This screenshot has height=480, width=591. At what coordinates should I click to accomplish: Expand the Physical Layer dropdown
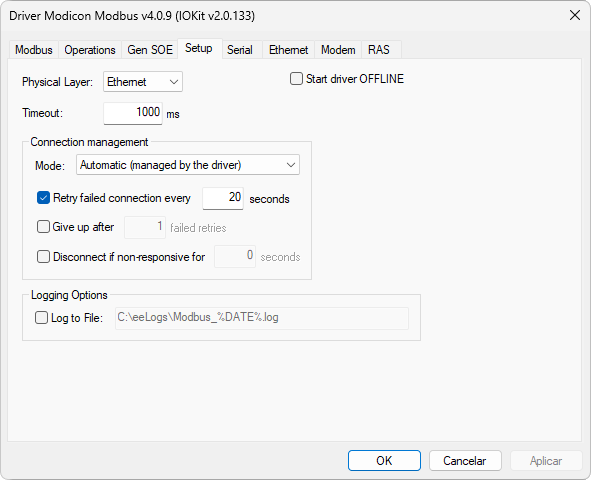(143, 82)
